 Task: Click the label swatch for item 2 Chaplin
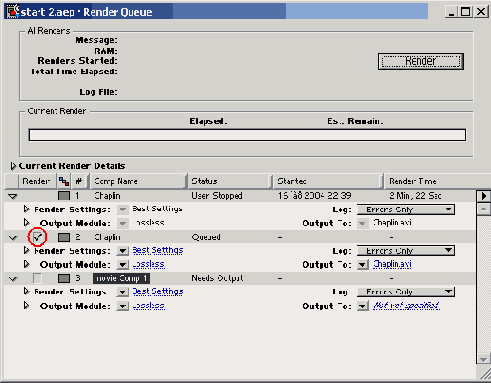click(64, 237)
